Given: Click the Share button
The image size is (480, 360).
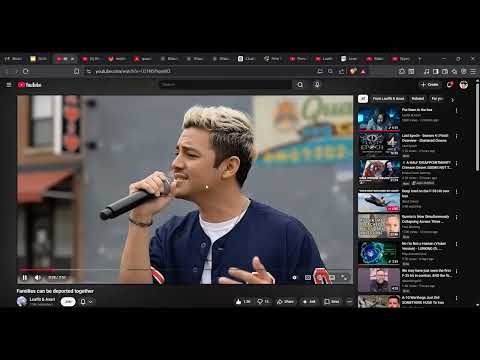Looking at the screenshot, I should [x=285, y=301].
